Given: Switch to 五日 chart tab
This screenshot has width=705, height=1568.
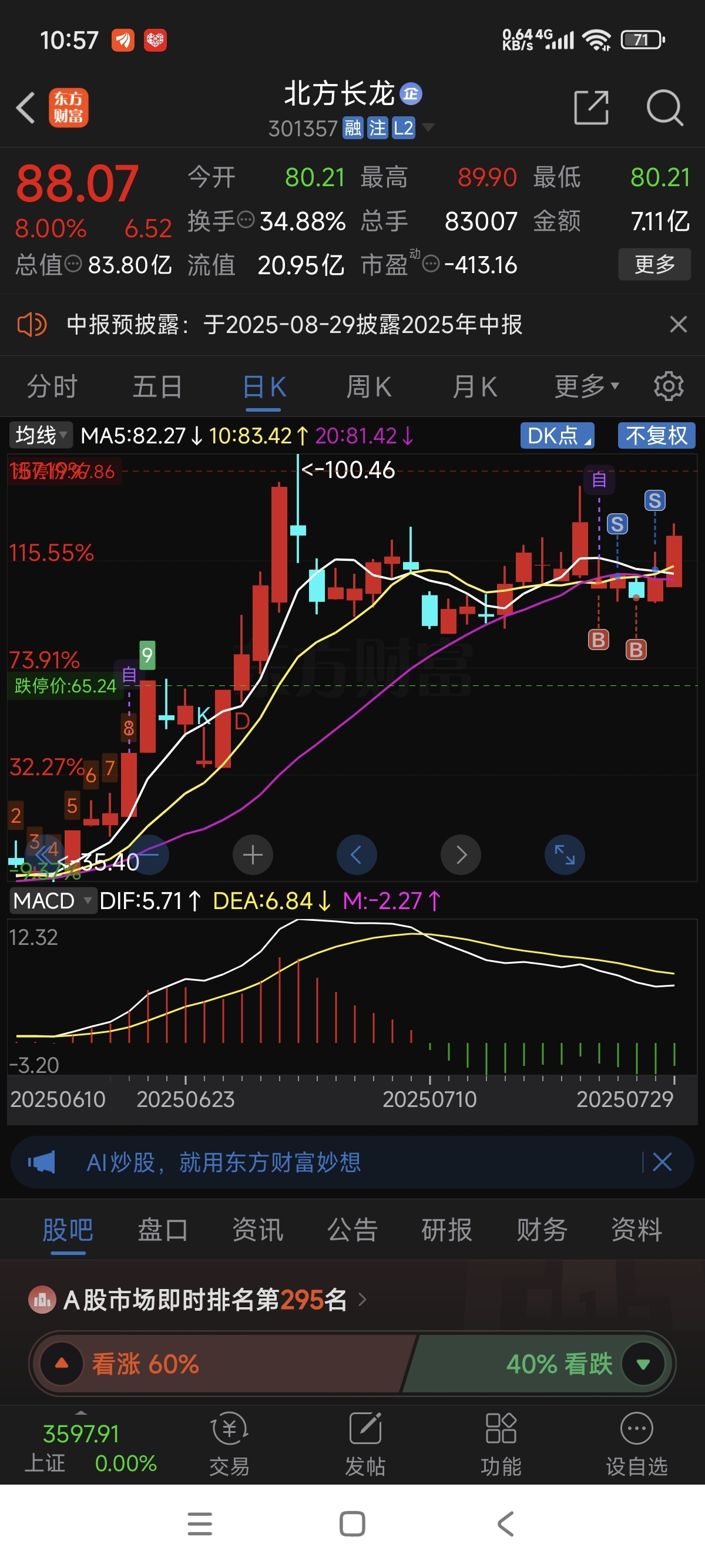Looking at the screenshot, I should coord(157,386).
